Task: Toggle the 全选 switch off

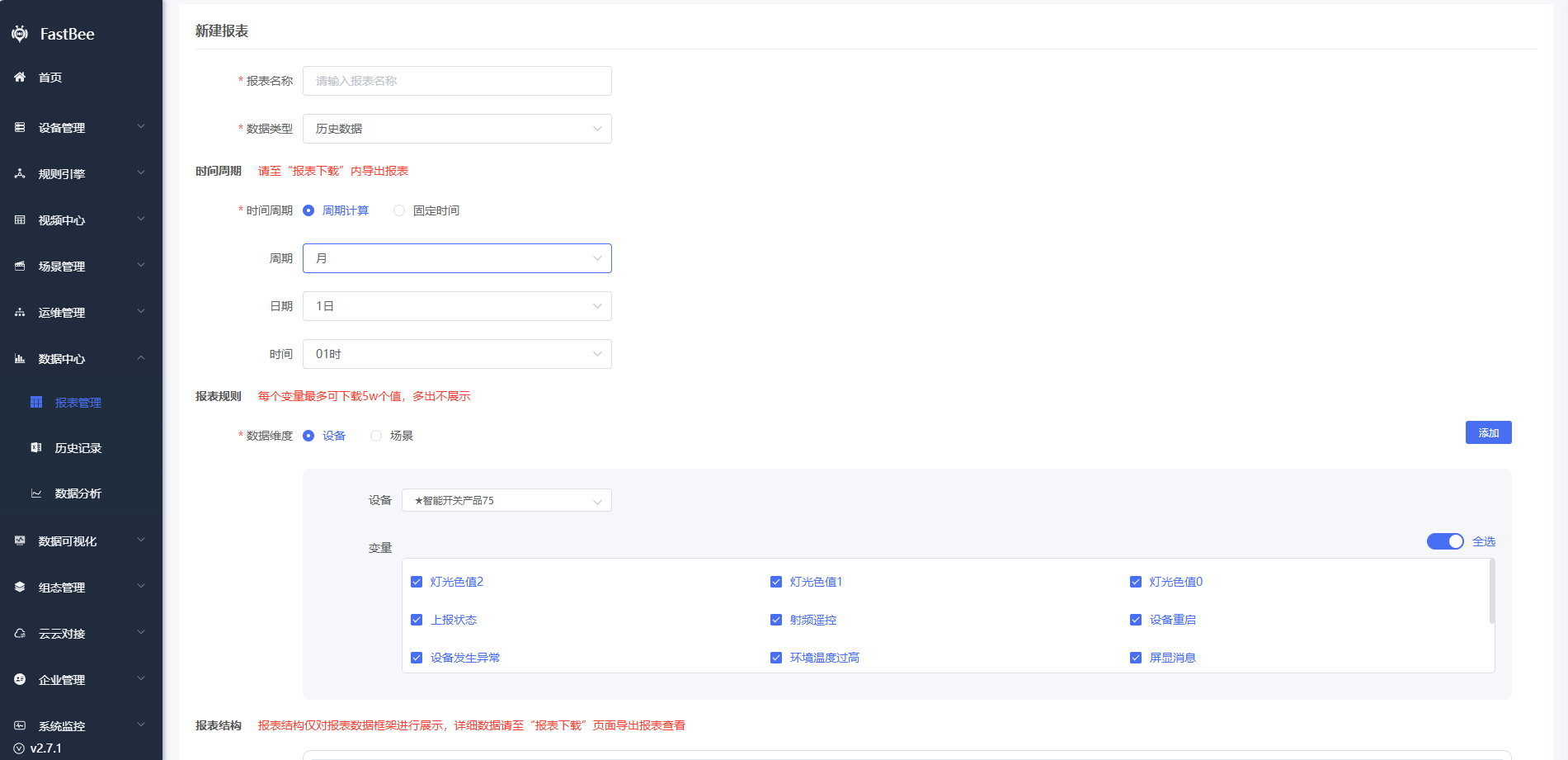Action: (x=1444, y=541)
